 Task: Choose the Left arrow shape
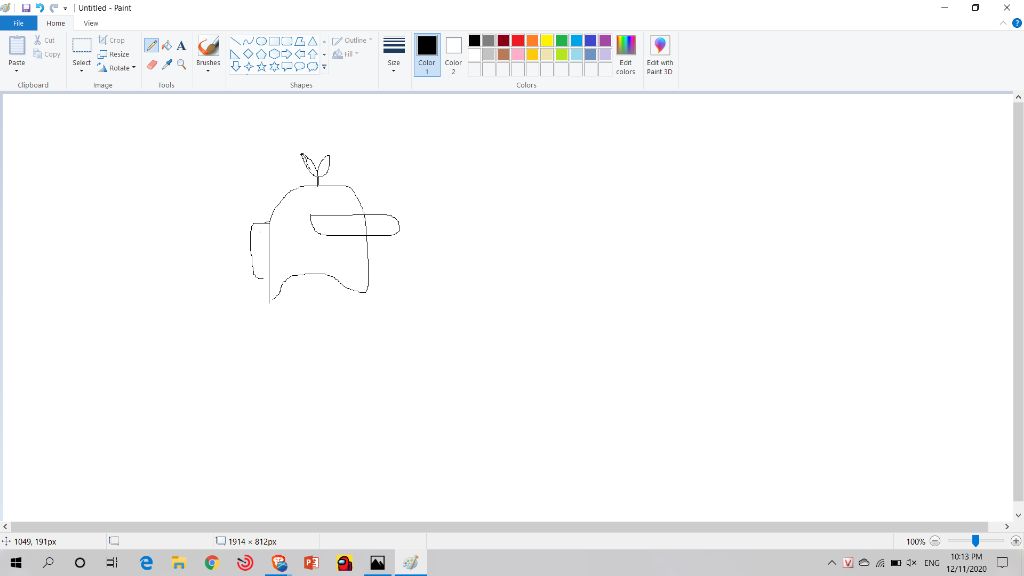(300, 54)
